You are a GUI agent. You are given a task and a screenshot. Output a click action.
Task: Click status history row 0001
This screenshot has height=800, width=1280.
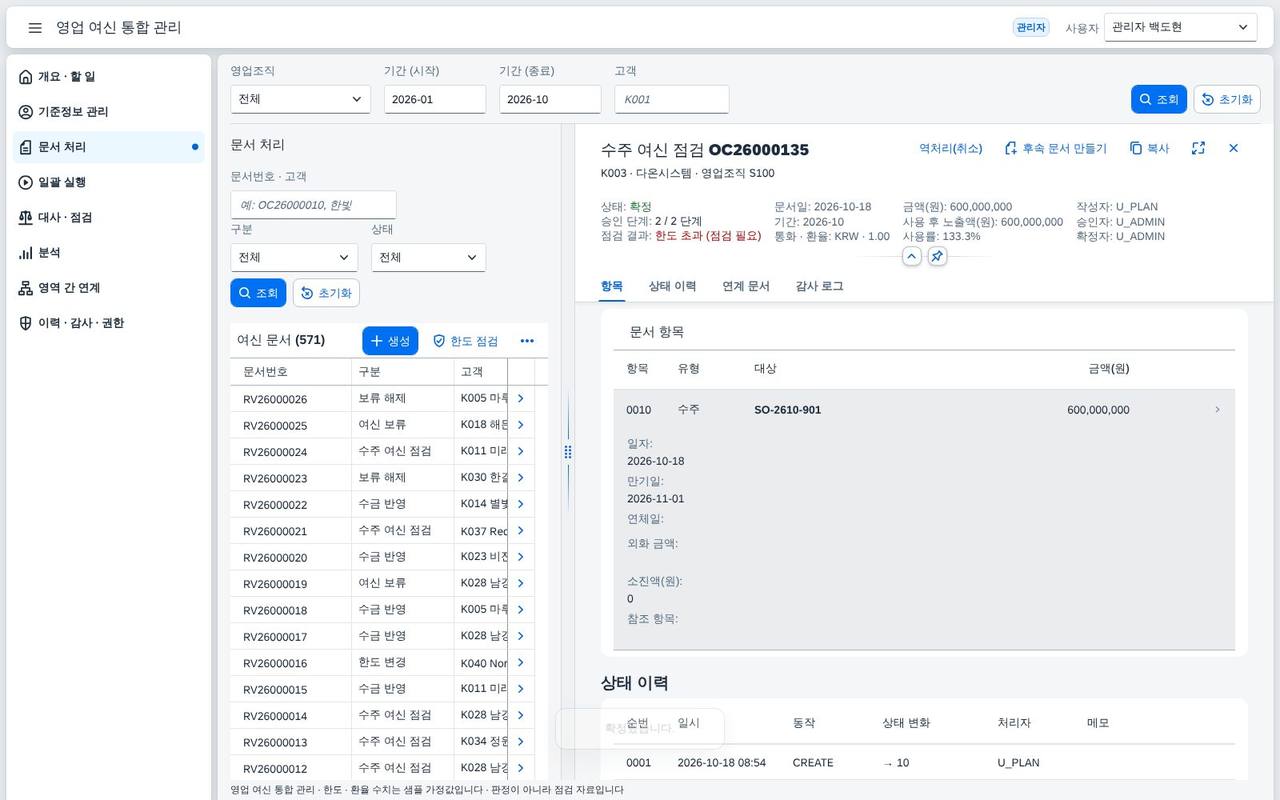(924, 763)
